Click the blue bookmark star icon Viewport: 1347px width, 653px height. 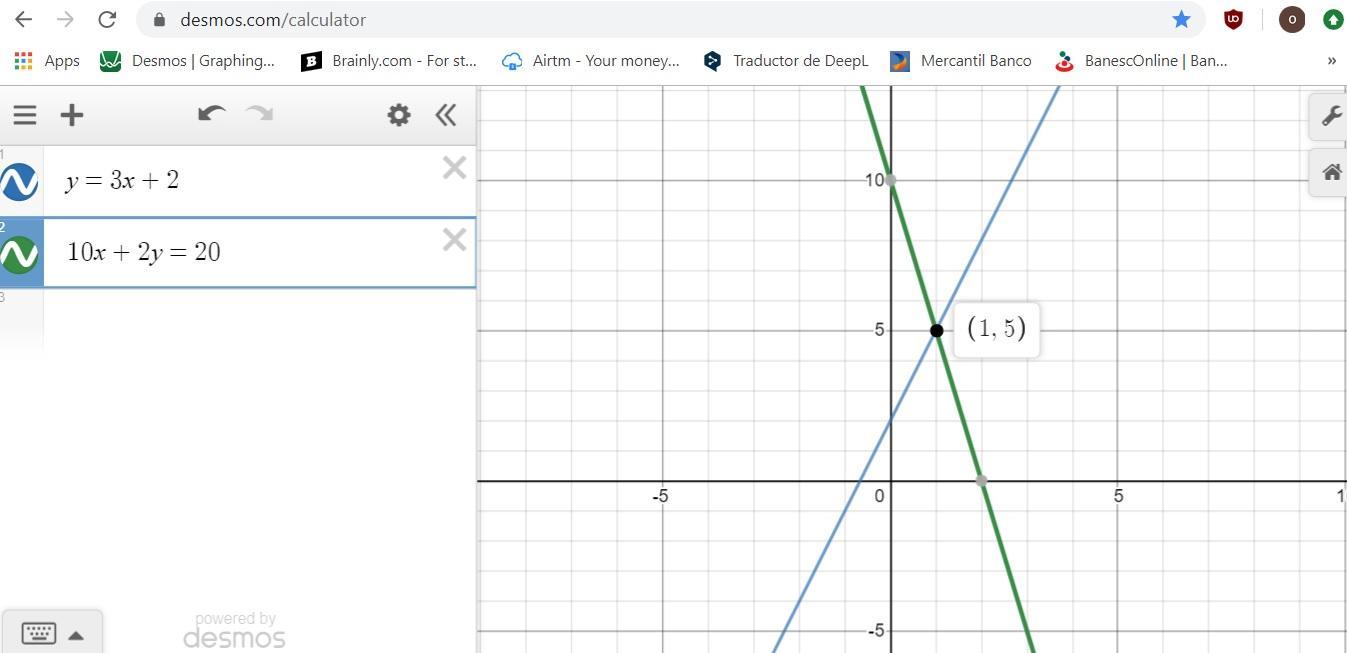tap(1181, 19)
